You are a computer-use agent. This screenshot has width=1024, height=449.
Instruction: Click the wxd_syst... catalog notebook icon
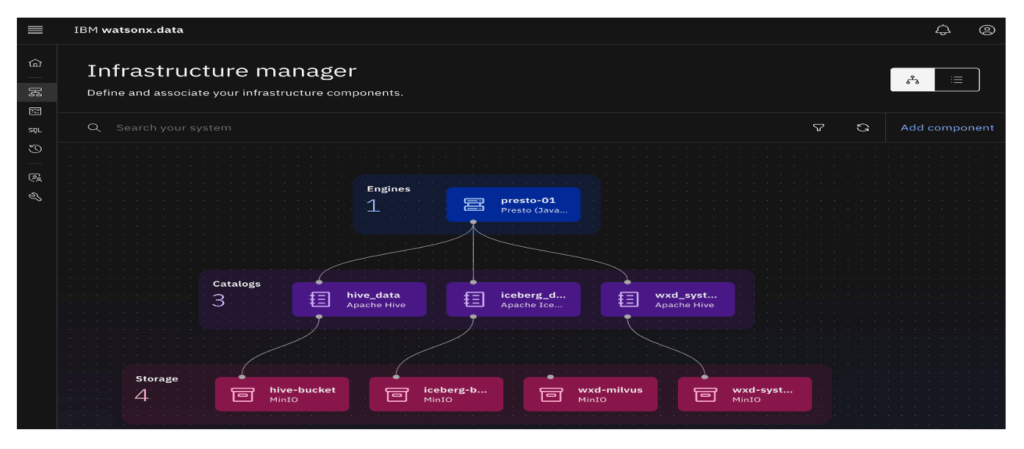click(628, 300)
